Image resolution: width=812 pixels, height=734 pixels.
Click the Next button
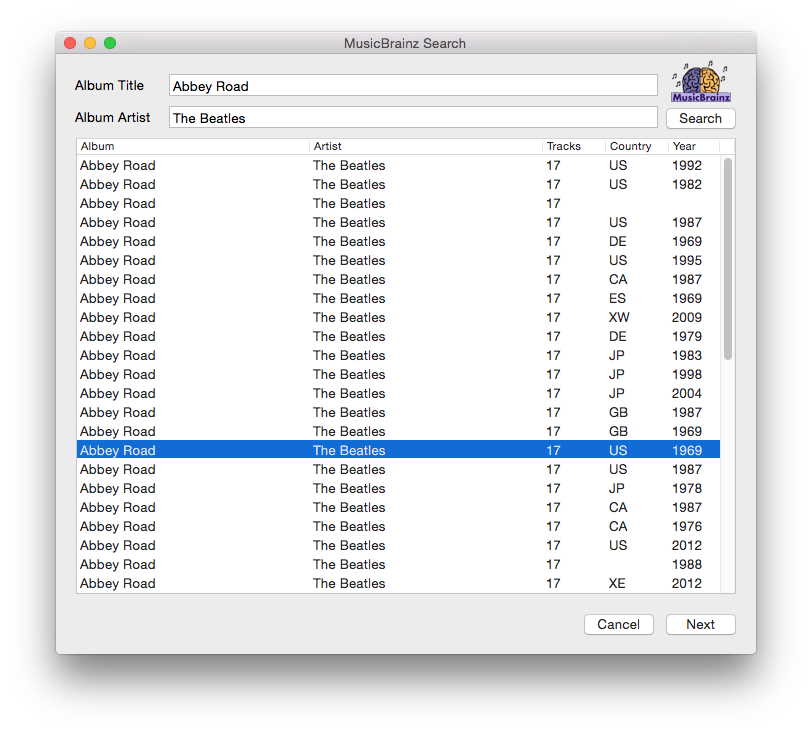700,624
